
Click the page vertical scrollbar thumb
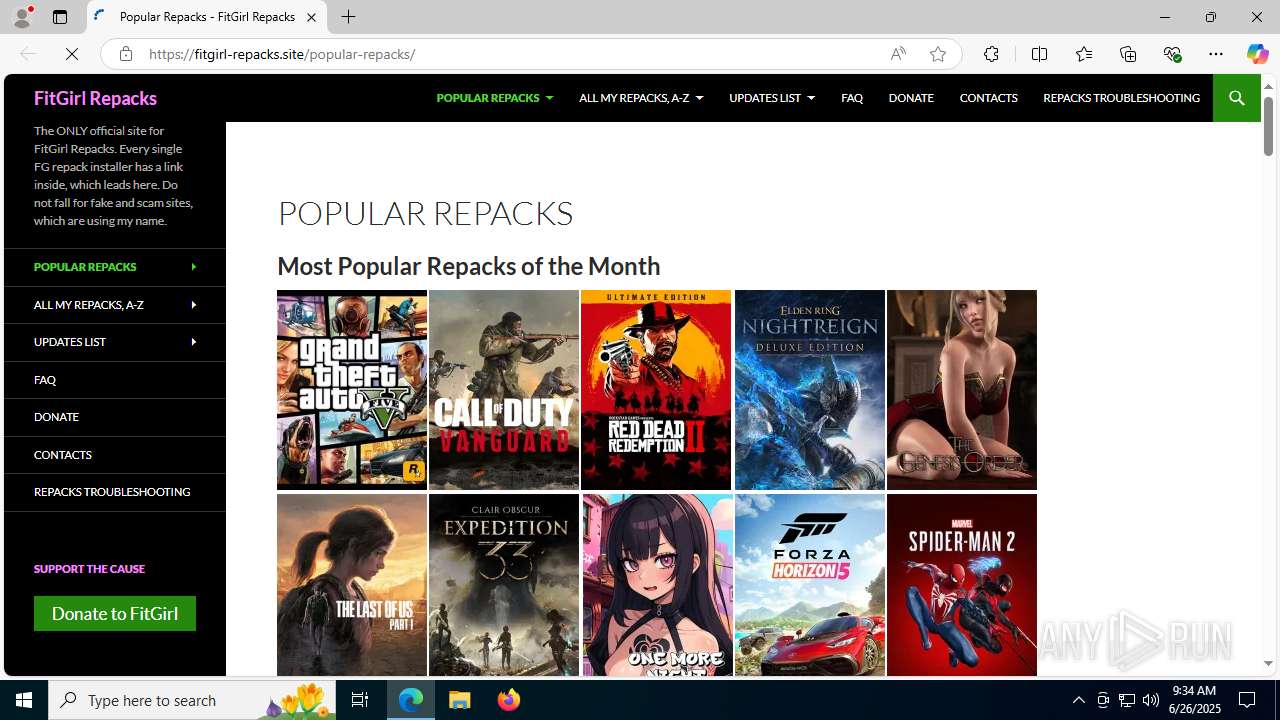(x=1268, y=127)
